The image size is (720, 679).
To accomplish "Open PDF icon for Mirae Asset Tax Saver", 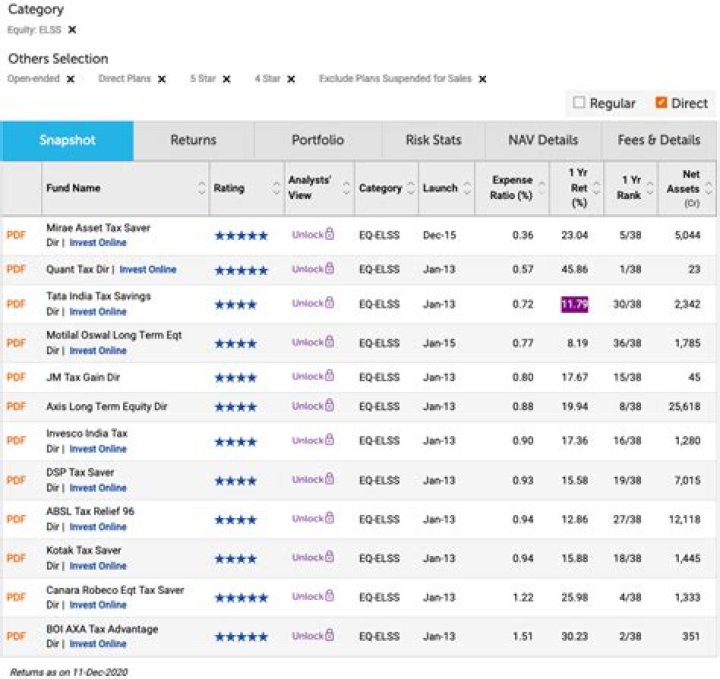I will (x=16, y=235).
